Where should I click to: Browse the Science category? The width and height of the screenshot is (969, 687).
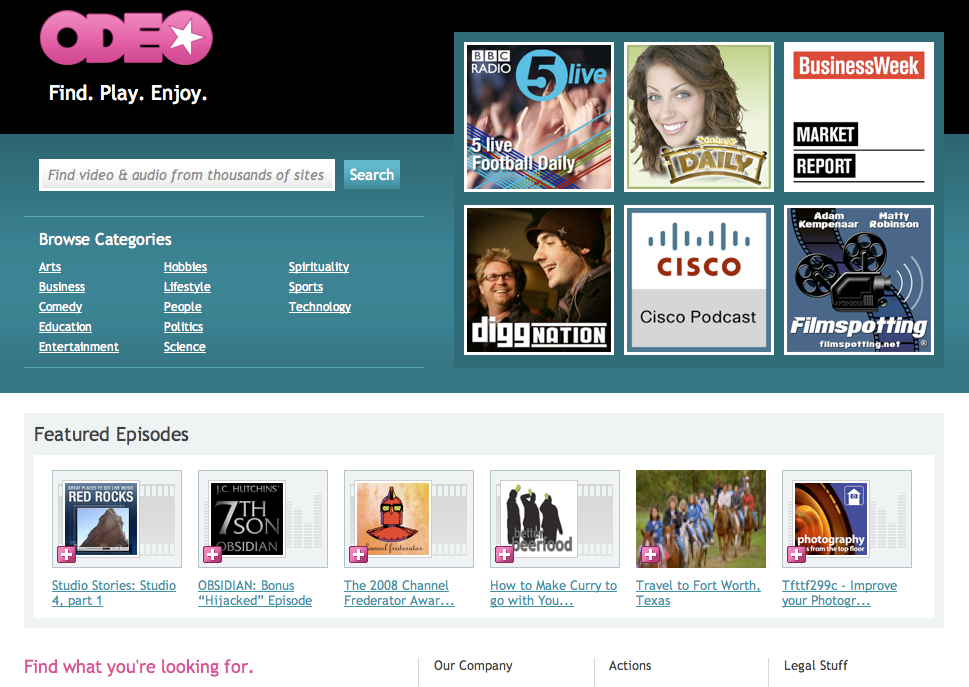coord(185,347)
